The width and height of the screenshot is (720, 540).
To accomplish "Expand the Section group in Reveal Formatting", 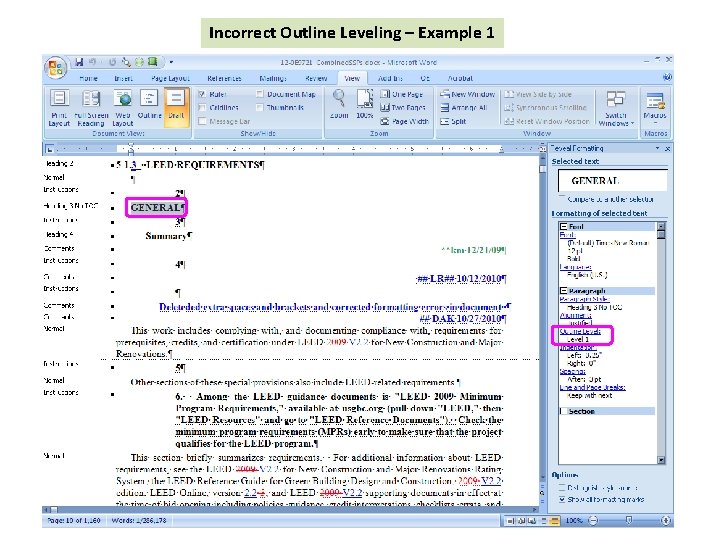I will coord(563,411).
